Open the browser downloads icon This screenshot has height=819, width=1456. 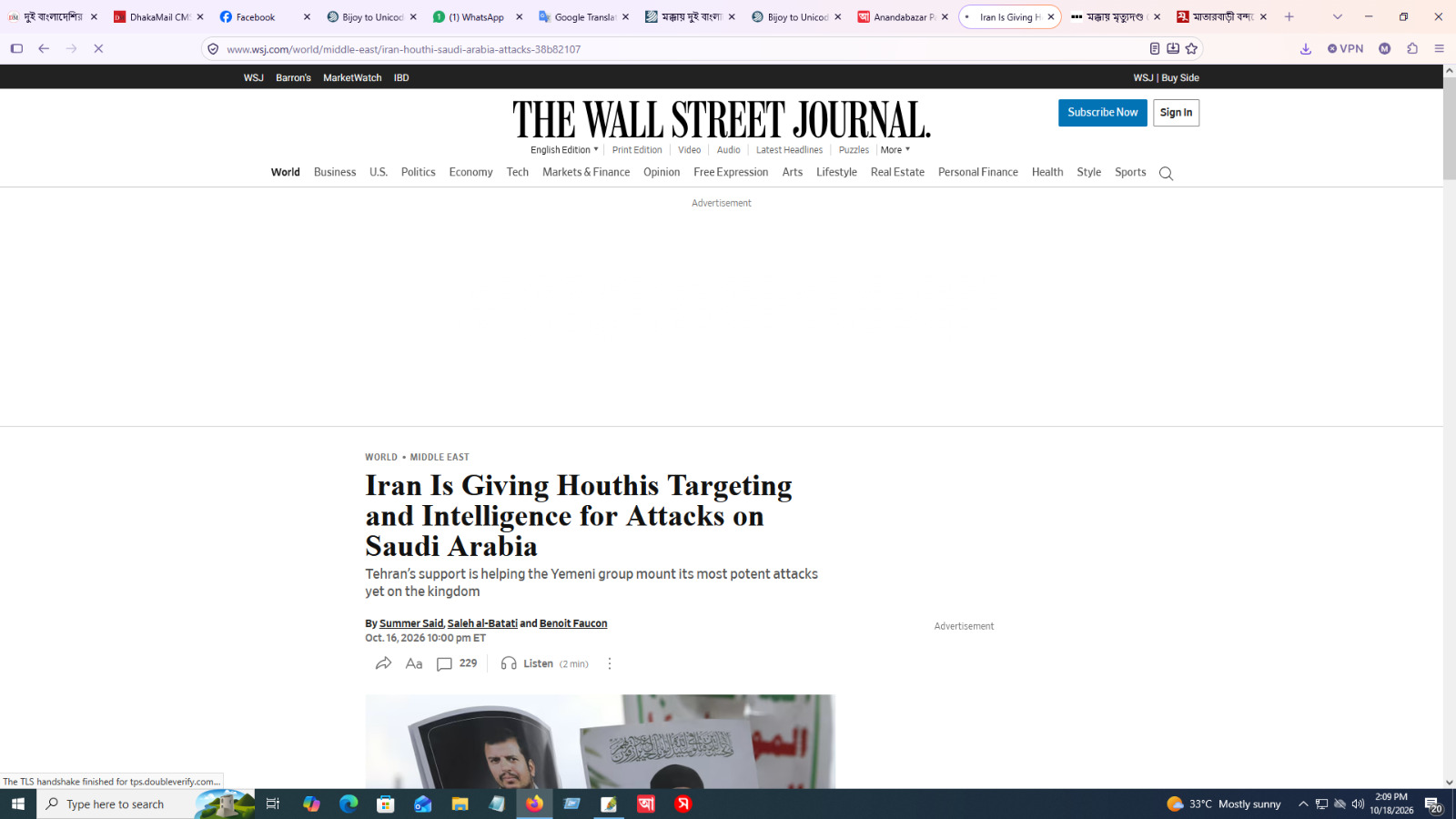1306,48
